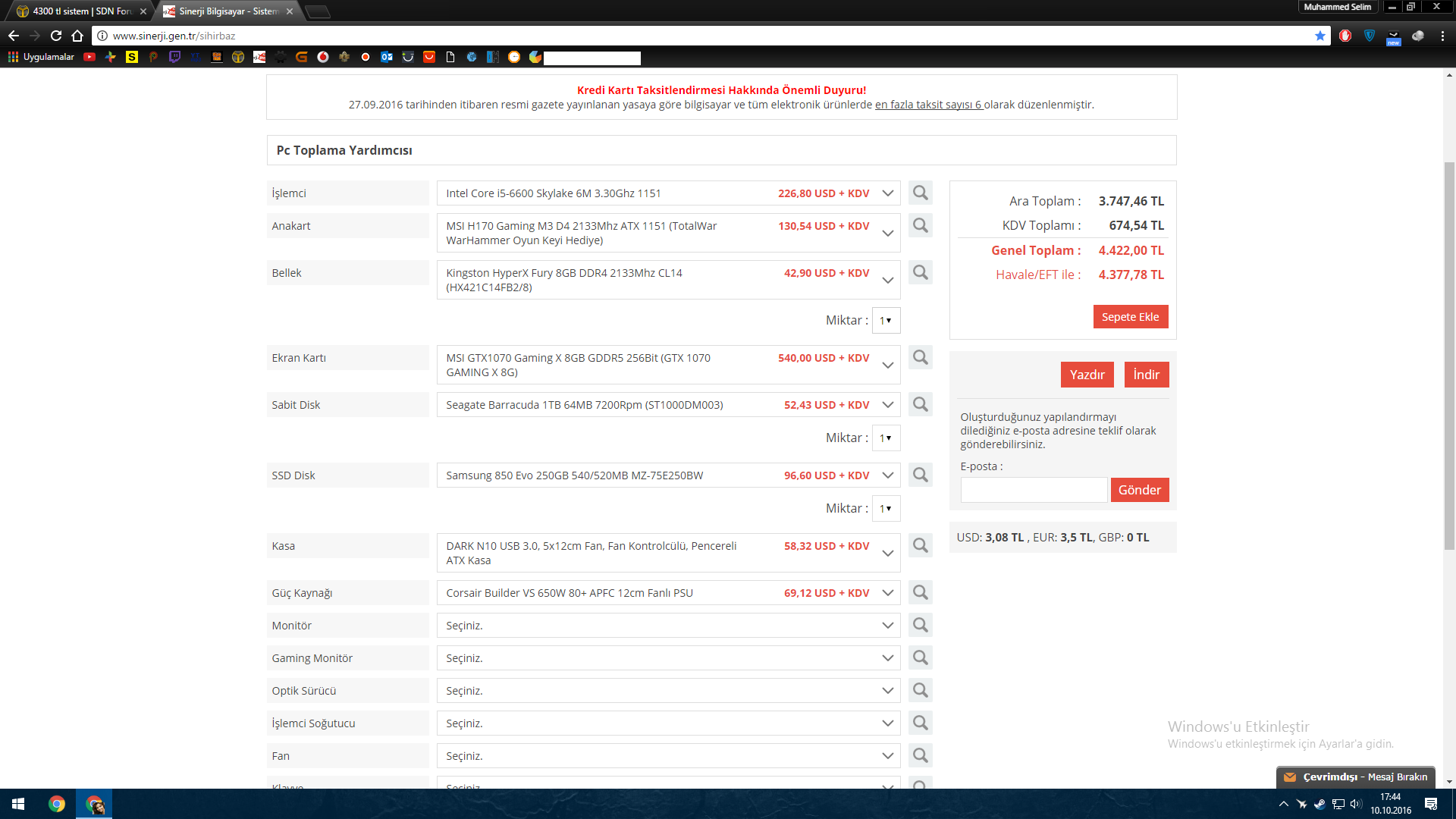This screenshot has width=1456, height=819.
Task: Open the Windows Start menu
Action: pyautogui.click(x=18, y=804)
